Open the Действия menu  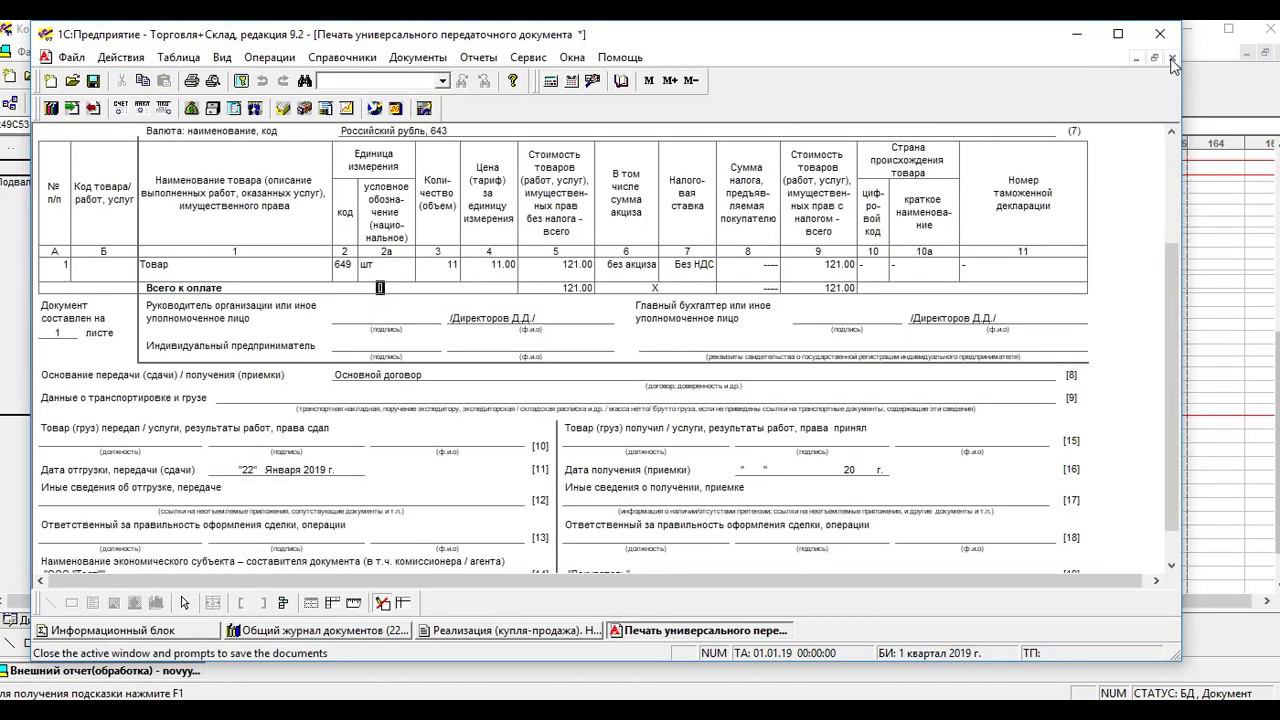[121, 58]
